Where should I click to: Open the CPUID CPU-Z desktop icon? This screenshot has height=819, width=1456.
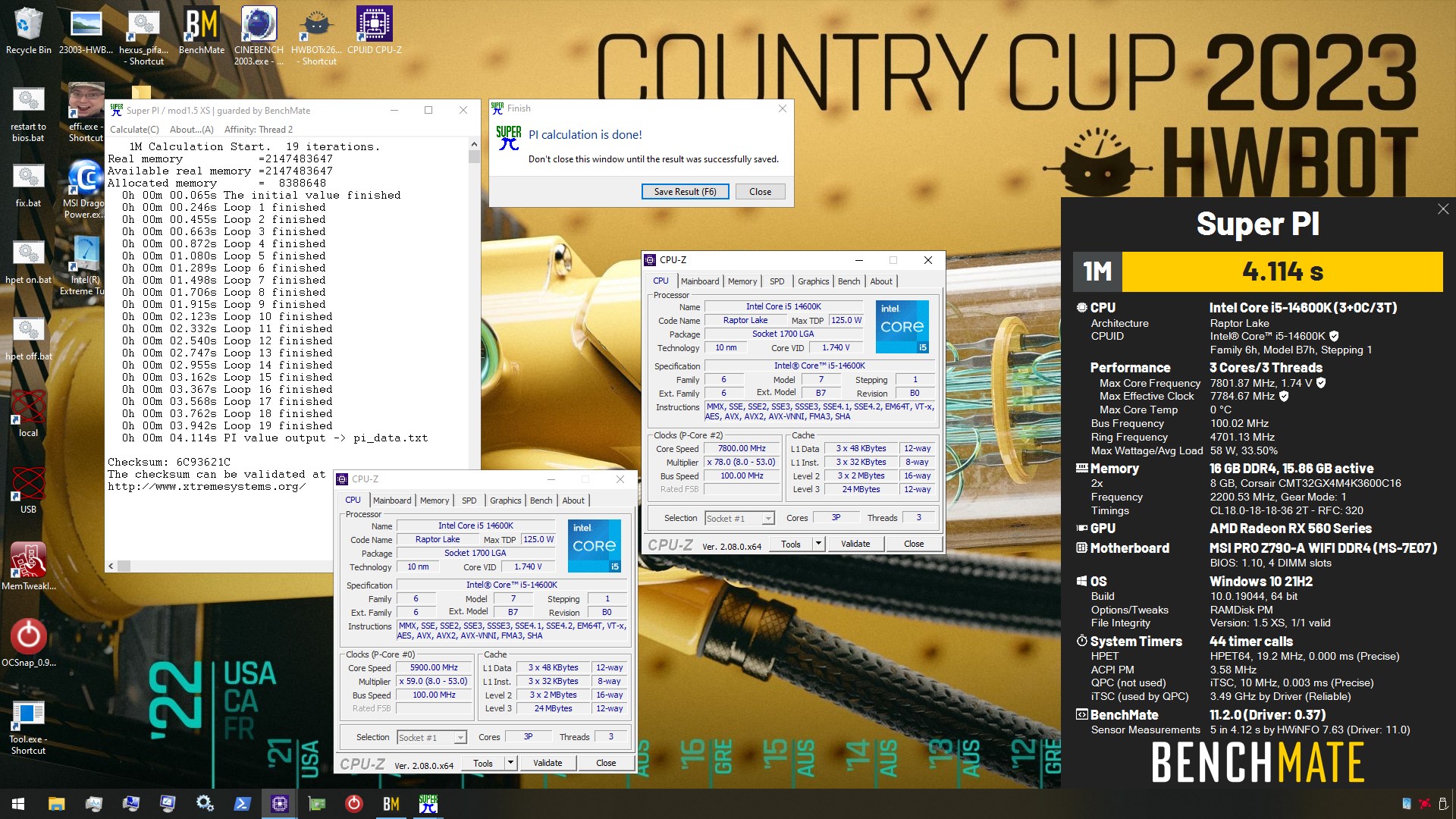pos(375,32)
